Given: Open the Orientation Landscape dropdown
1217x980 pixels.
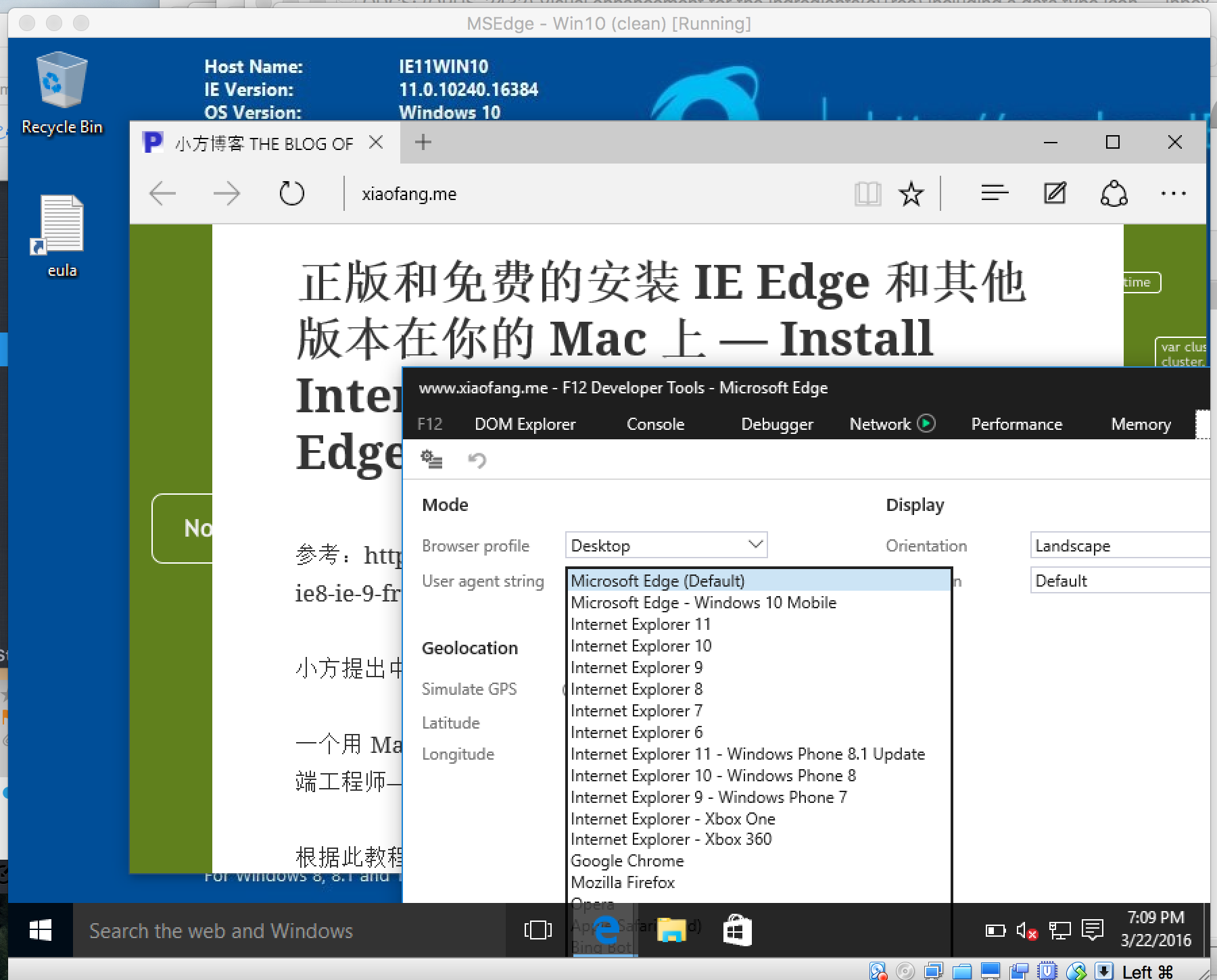Looking at the screenshot, I should click(1120, 545).
